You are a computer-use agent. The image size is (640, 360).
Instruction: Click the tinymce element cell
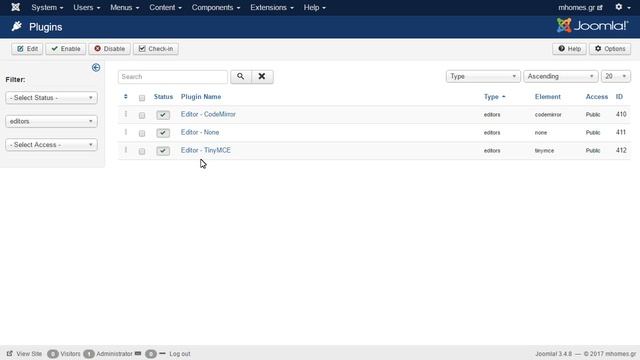pos(544,151)
